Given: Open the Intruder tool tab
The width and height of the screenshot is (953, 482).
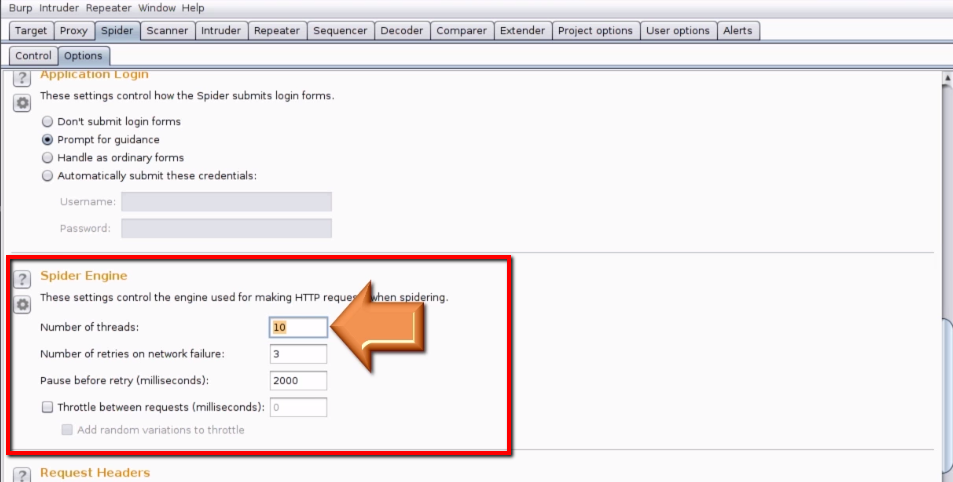Looking at the screenshot, I should coord(221,30).
